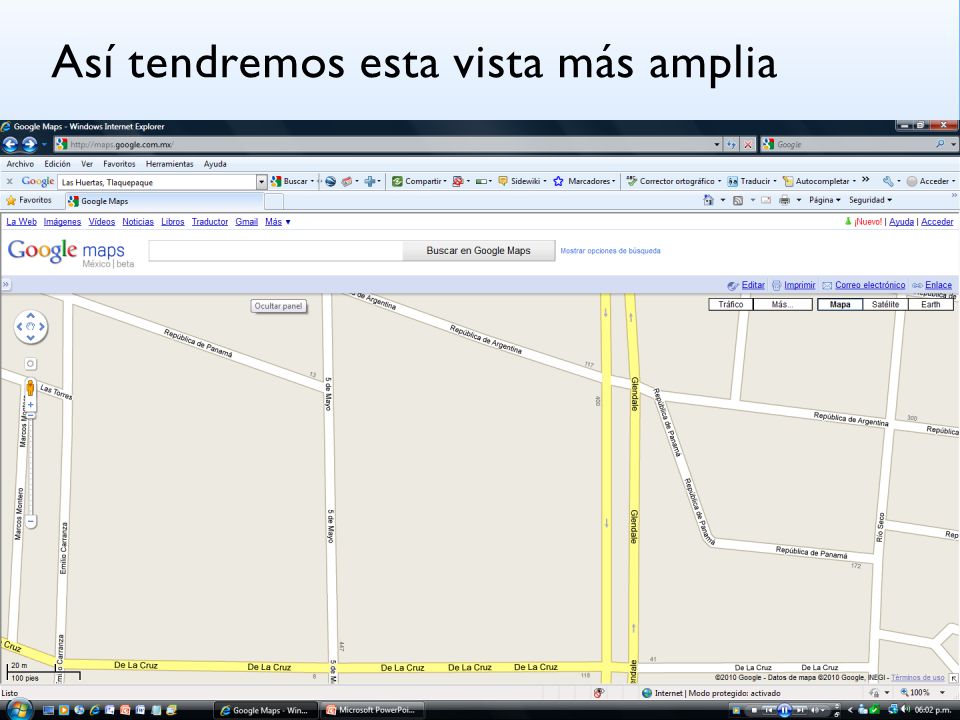
Task: Open the Google Toolbar search box dropdown
Action: [261, 182]
